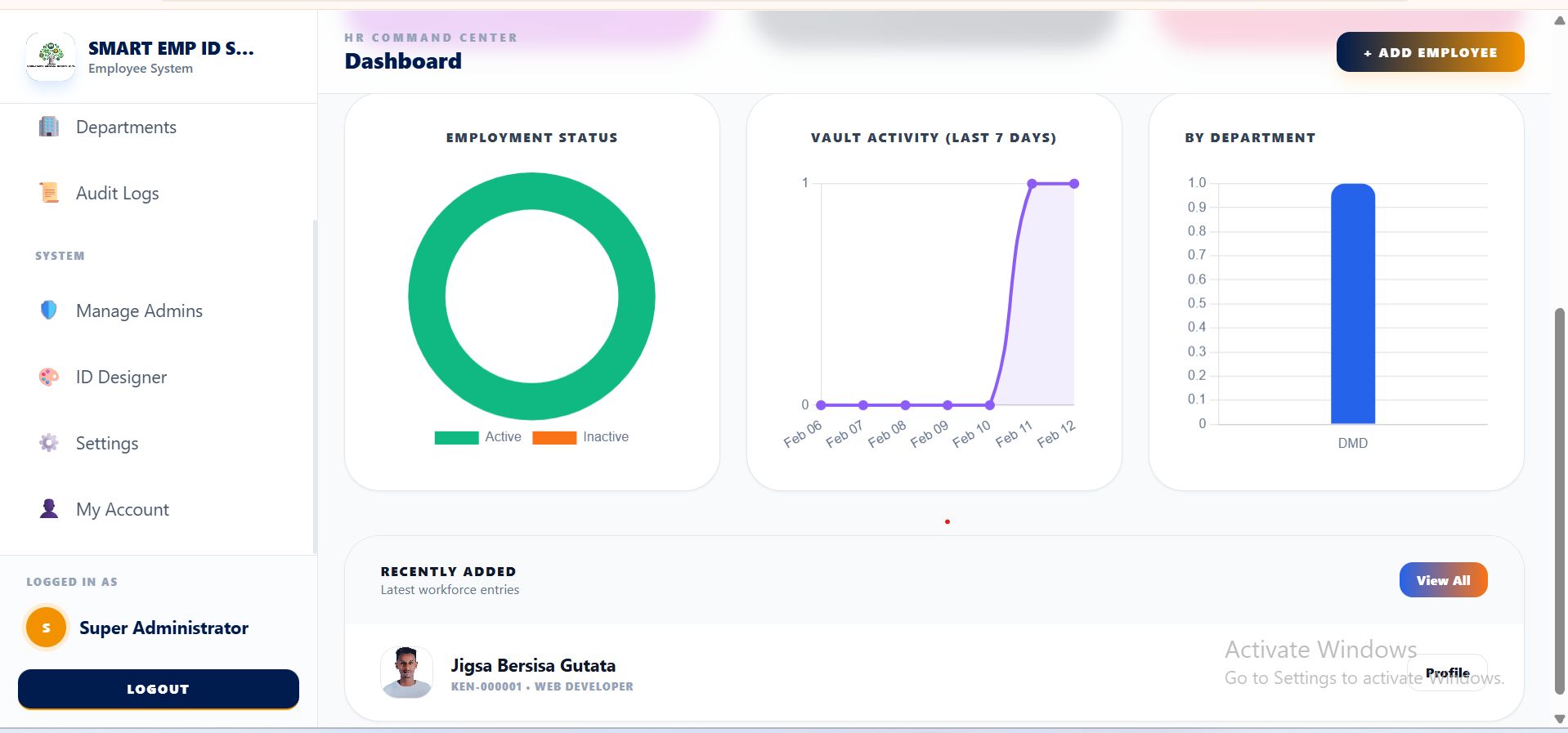Click the Settings gear icon

(49, 443)
